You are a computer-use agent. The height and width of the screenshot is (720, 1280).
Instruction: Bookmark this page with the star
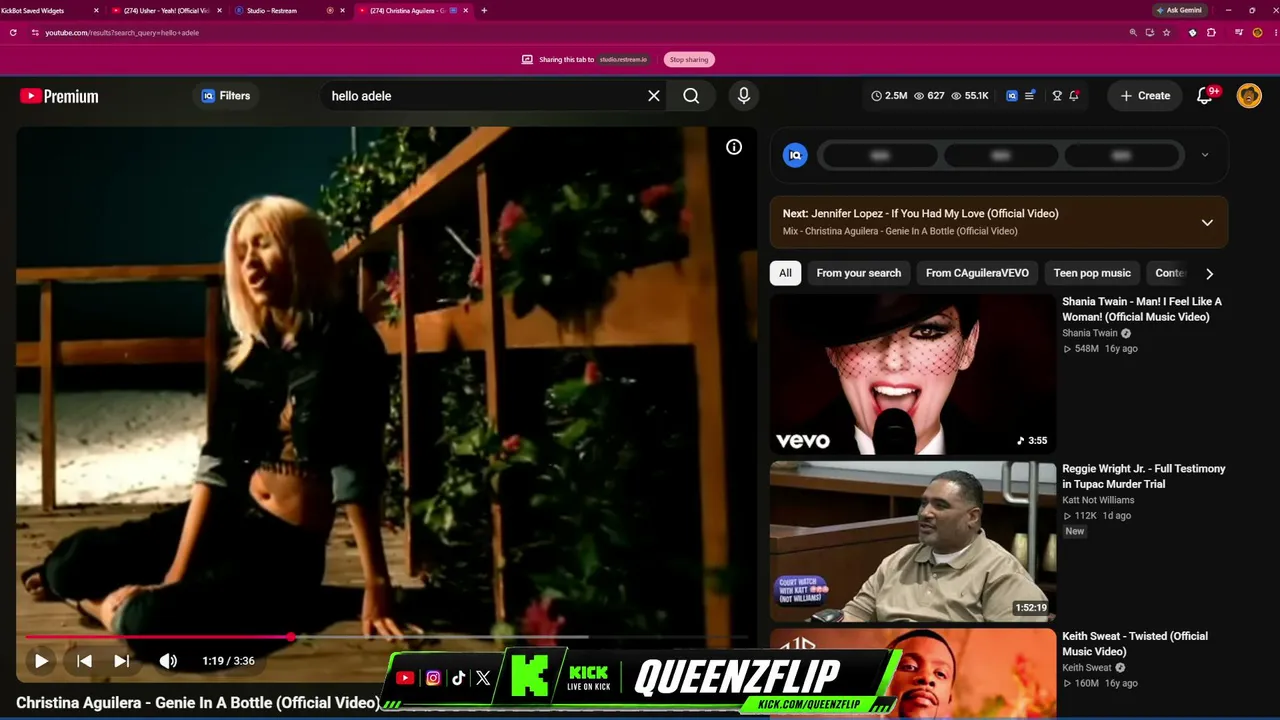point(1166,32)
